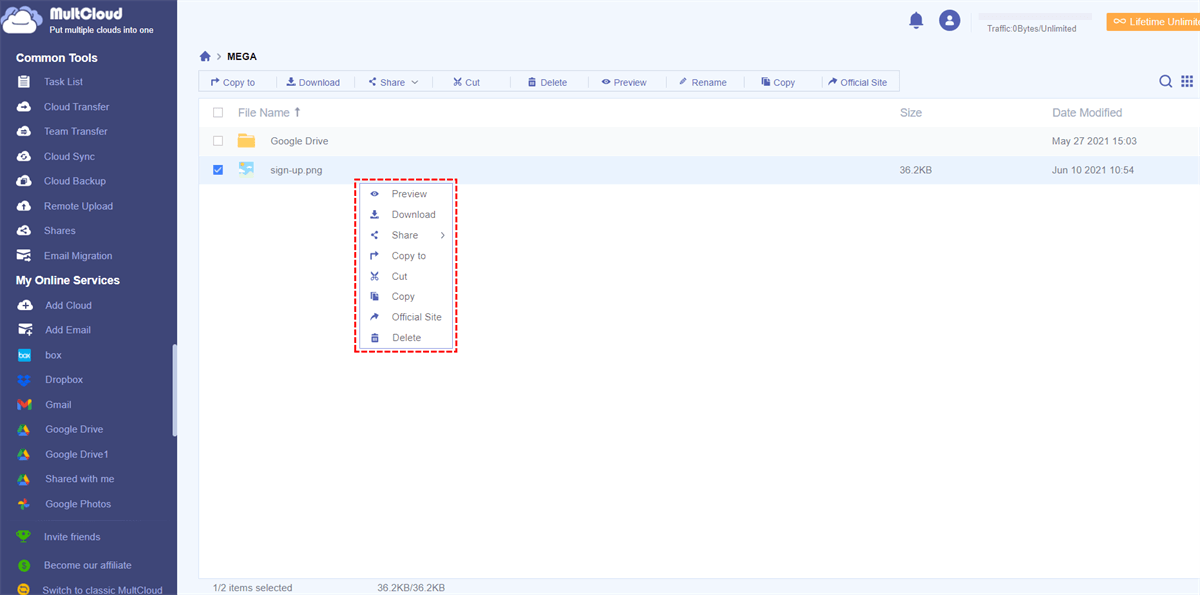The image size is (1200, 595).
Task: Sort by File Name column header
Action: tap(269, 113)
